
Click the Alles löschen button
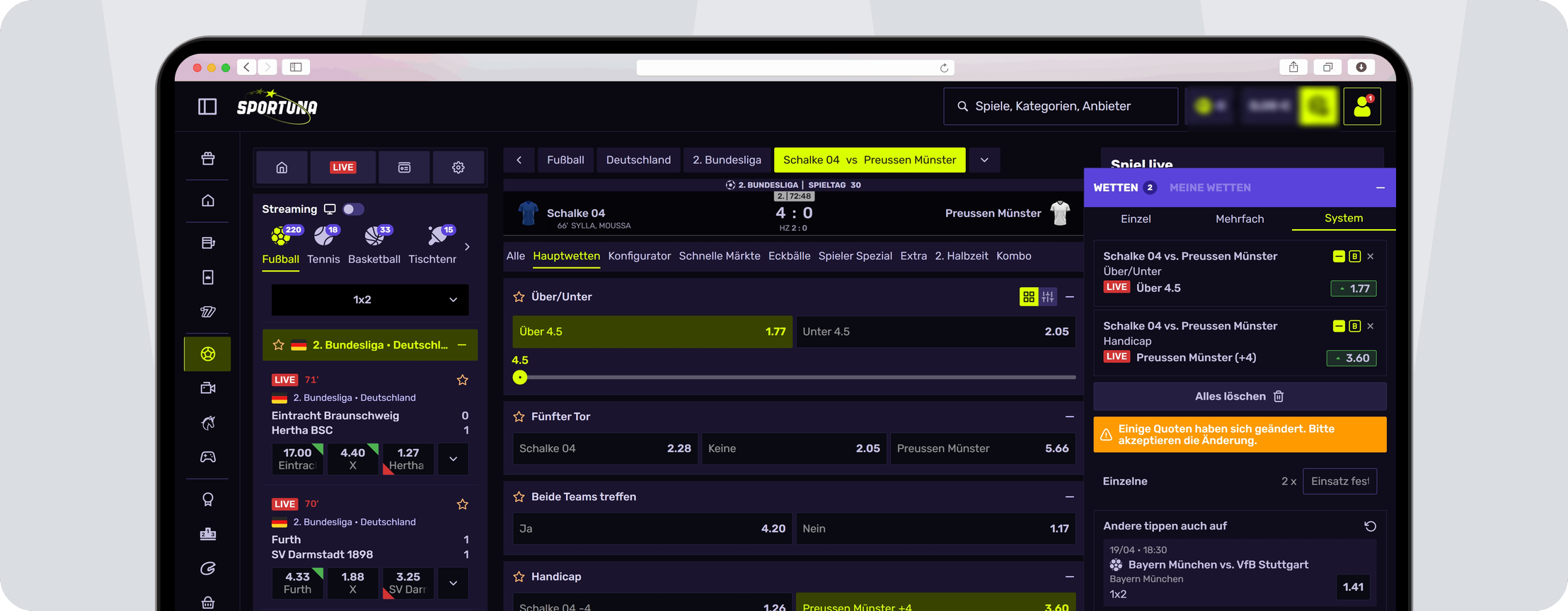pyautogui.click(x=1240, y=397)
